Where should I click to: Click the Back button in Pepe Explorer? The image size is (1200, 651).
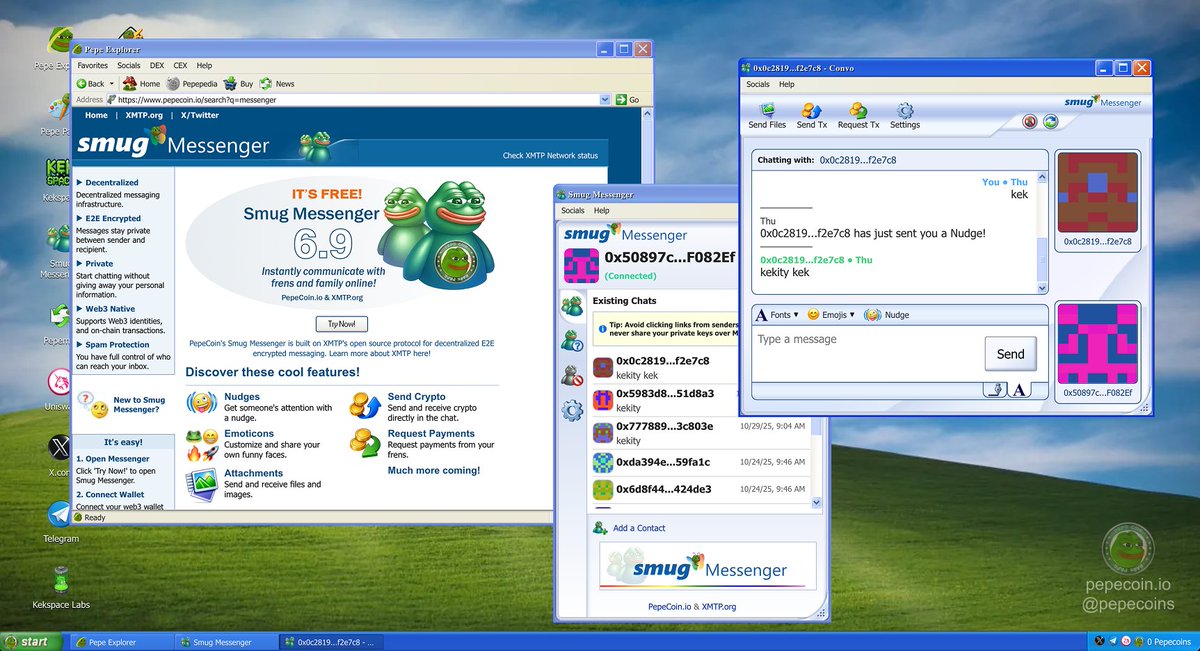(90, 84)
